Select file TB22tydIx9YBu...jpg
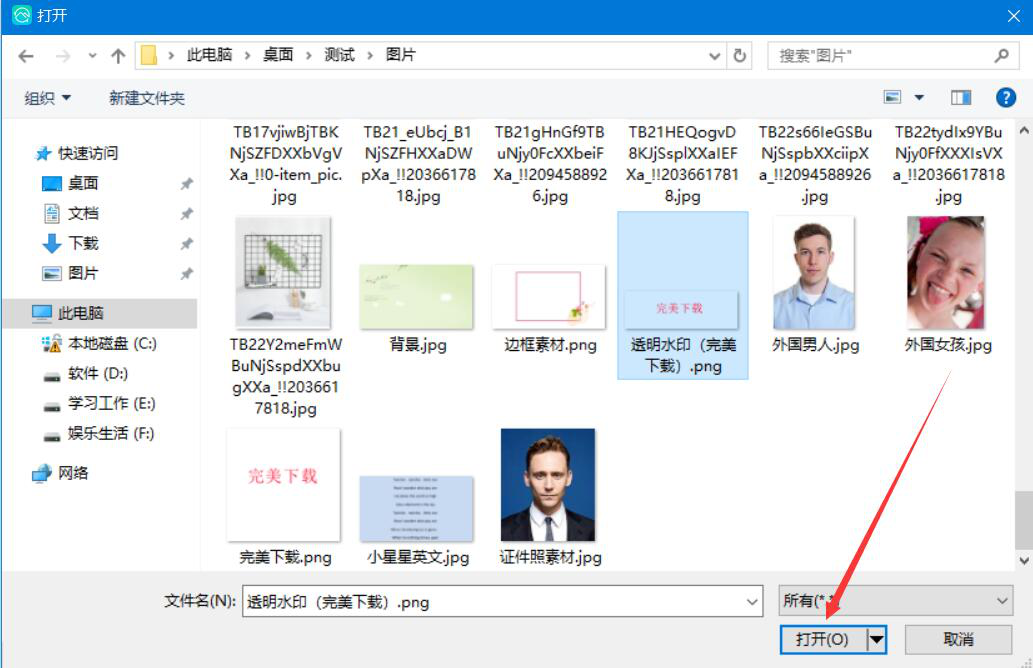The image size is (1033, 668). tap(949, 164)
